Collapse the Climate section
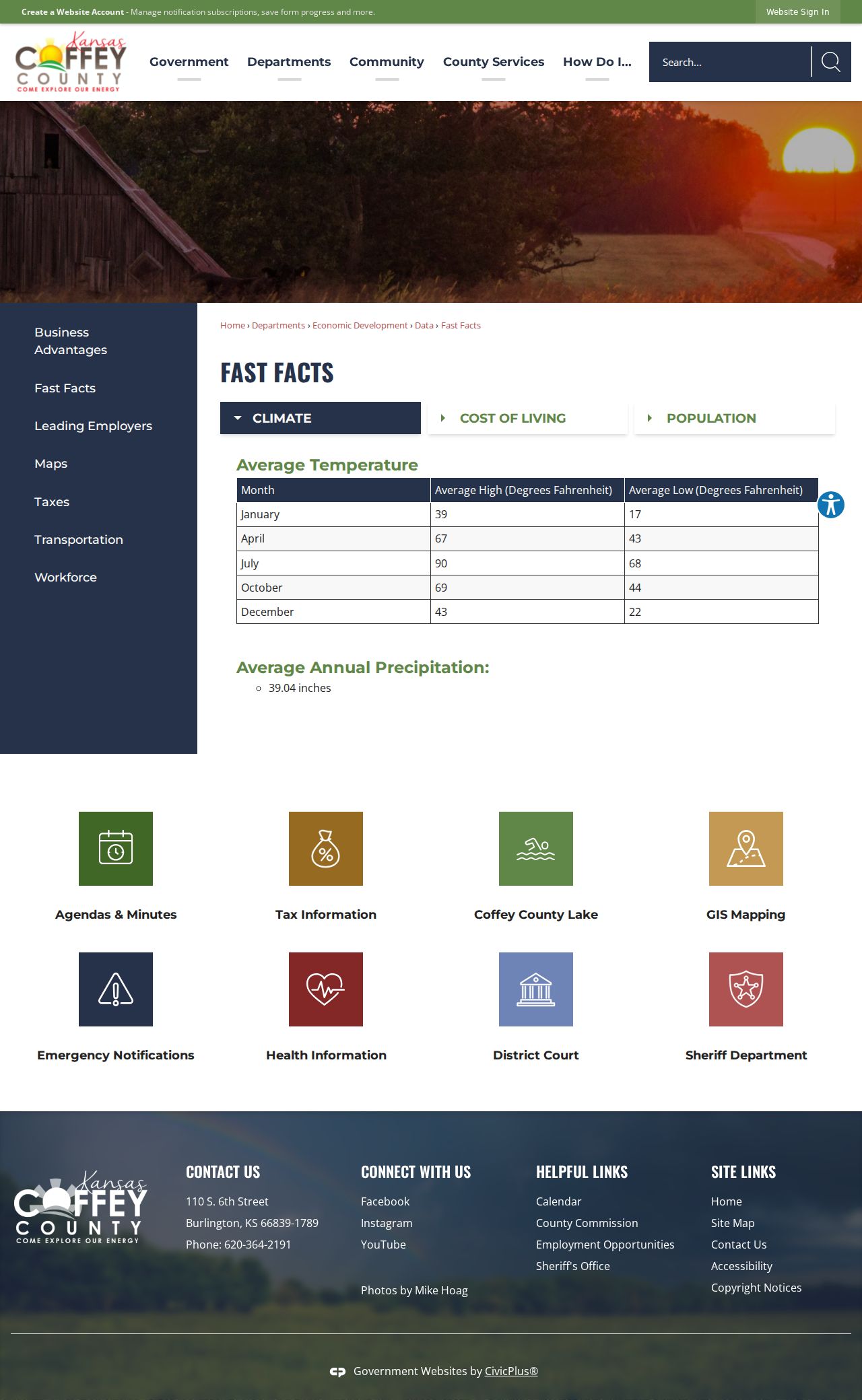Image resolution: width=862 pixels, height=1400 pixels. pyautogui.click(x=321, y=418)
